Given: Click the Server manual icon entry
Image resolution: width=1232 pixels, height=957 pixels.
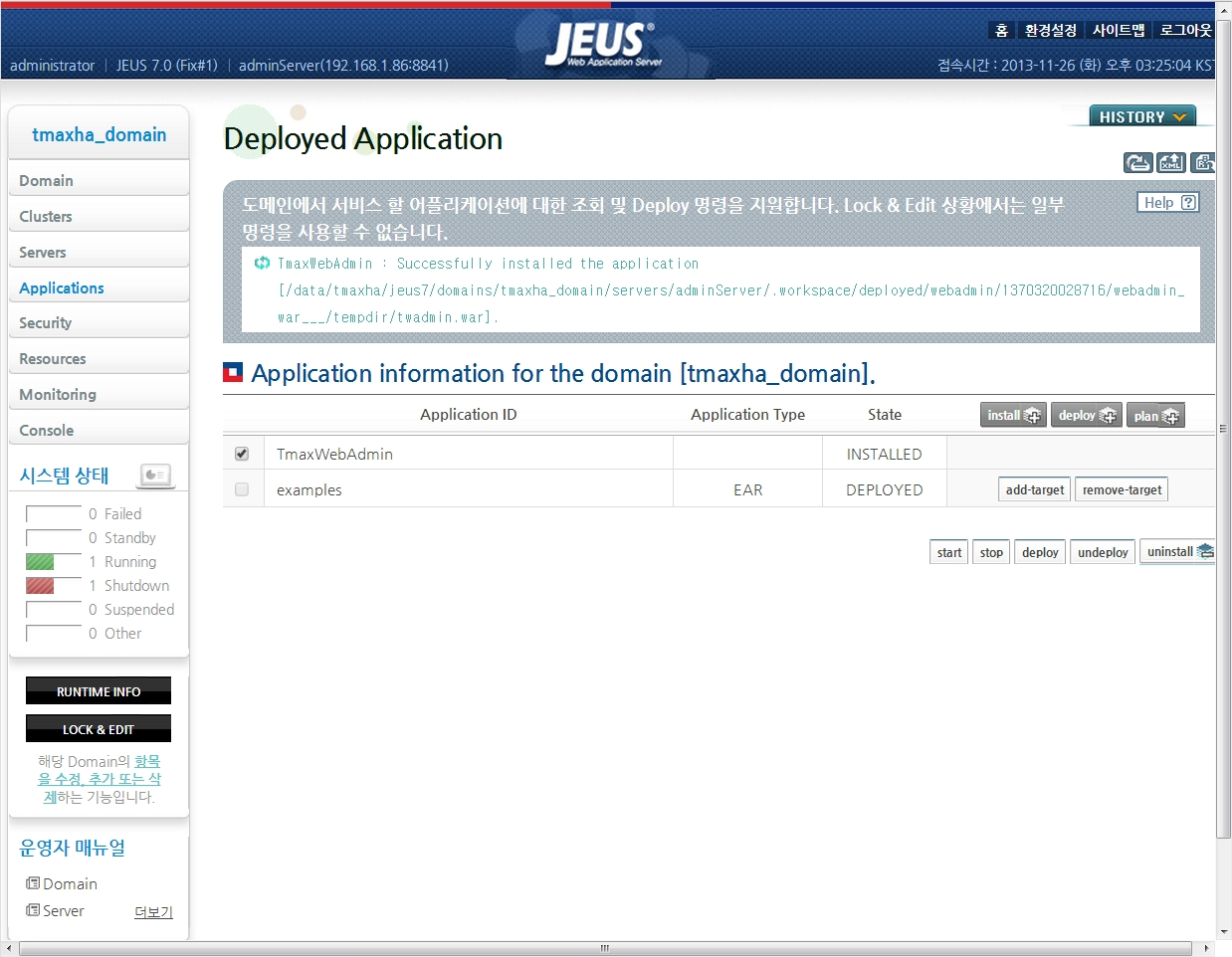Looking at the screenshot, I should click(56, 910).
